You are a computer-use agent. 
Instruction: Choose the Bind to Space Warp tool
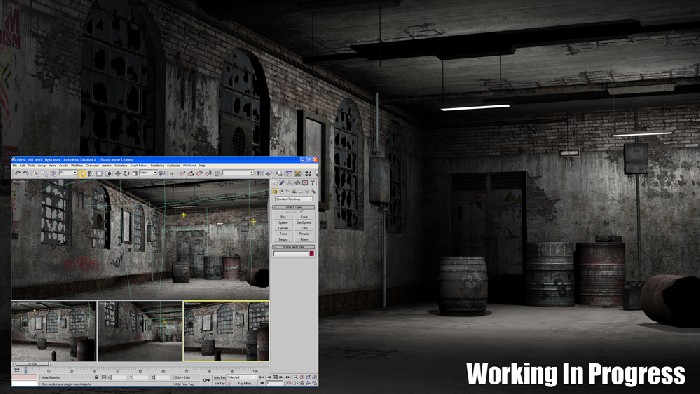point(54,173)
